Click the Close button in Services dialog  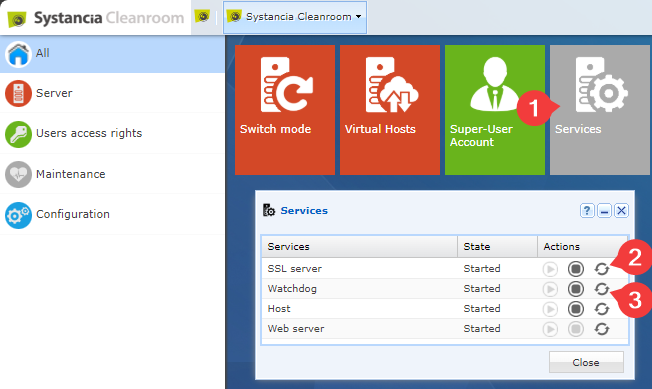point(586,362)
